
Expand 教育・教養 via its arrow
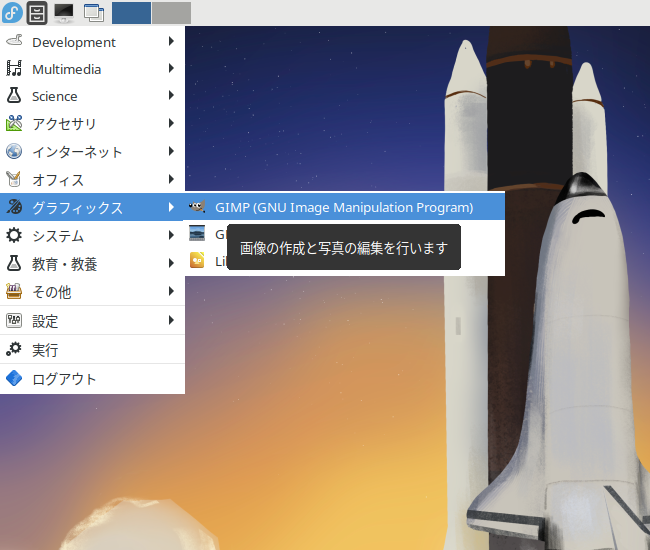pos(171,263)
